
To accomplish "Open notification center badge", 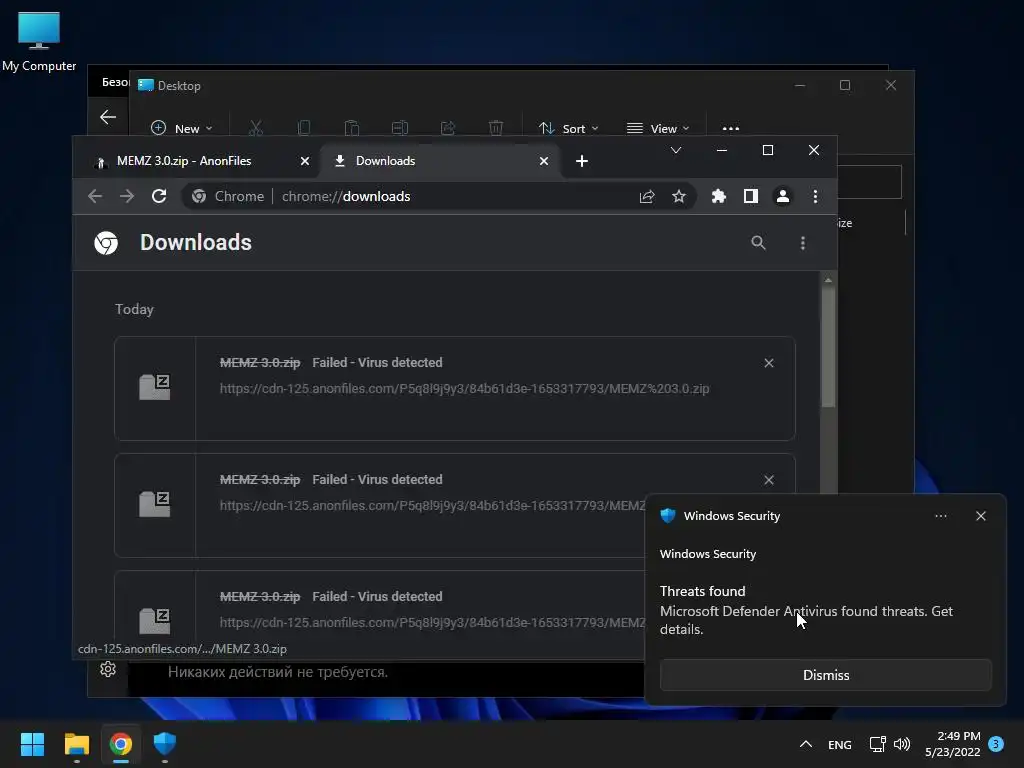I will tap(996, 744).
